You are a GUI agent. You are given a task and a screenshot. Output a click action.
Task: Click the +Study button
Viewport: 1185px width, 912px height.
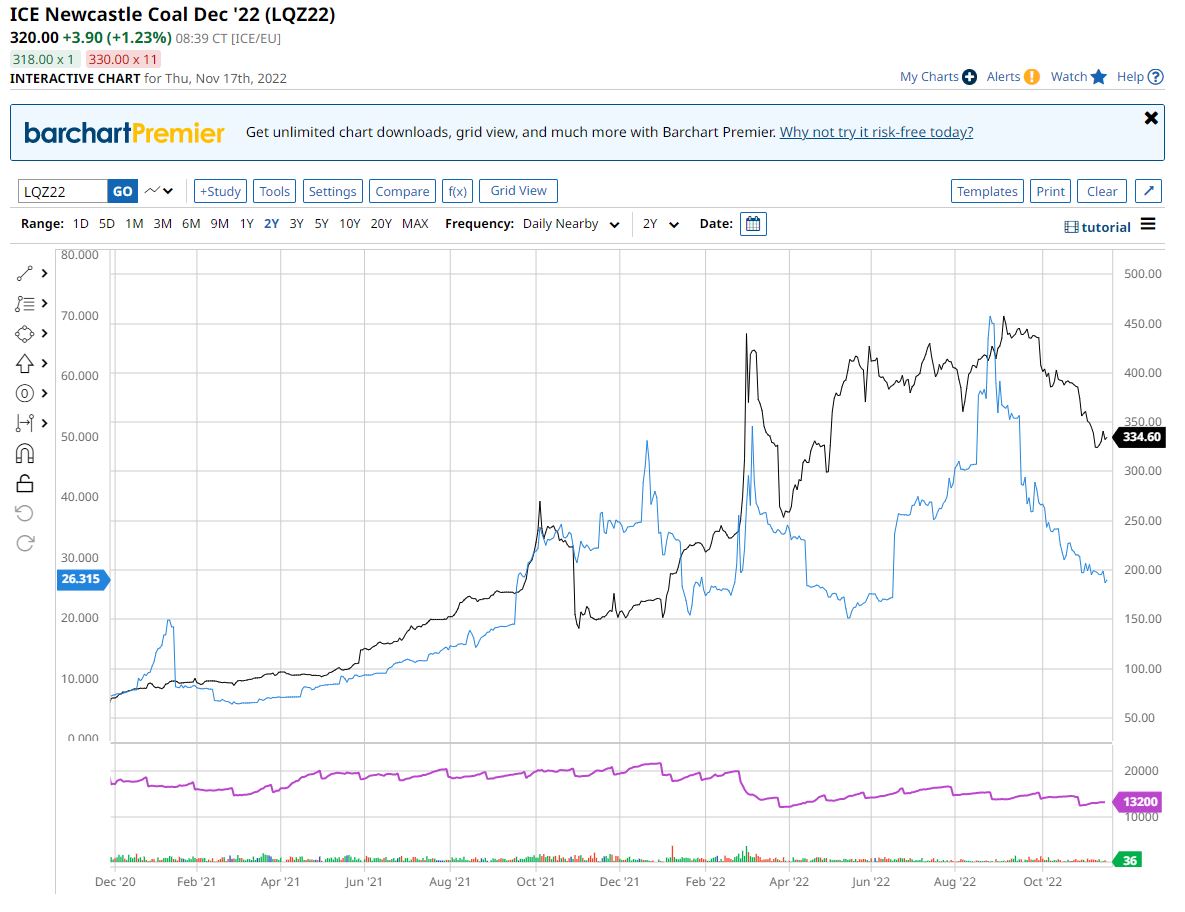click(x=220, y=191)
